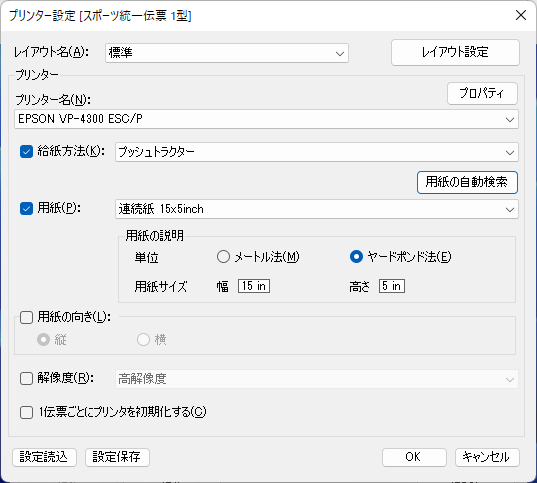537x483 pixels.
Task: Open the 用紙 dropdown 連続紙 15x5inch
Action: 317,209
